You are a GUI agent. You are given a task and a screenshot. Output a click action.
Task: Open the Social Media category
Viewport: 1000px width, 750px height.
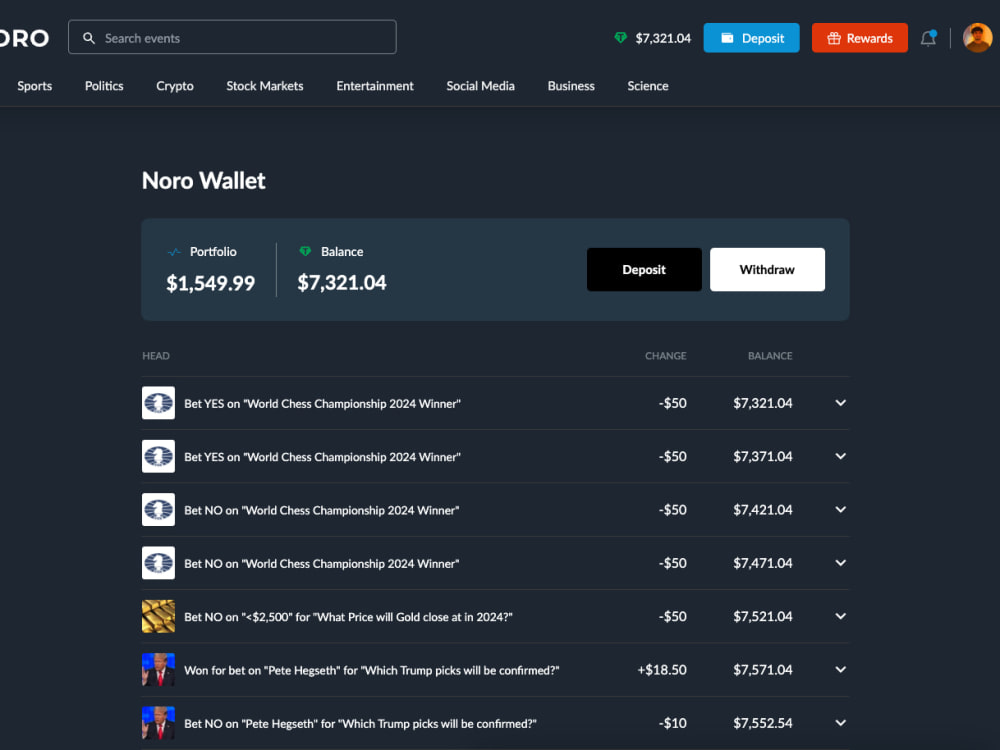[480, 86]
